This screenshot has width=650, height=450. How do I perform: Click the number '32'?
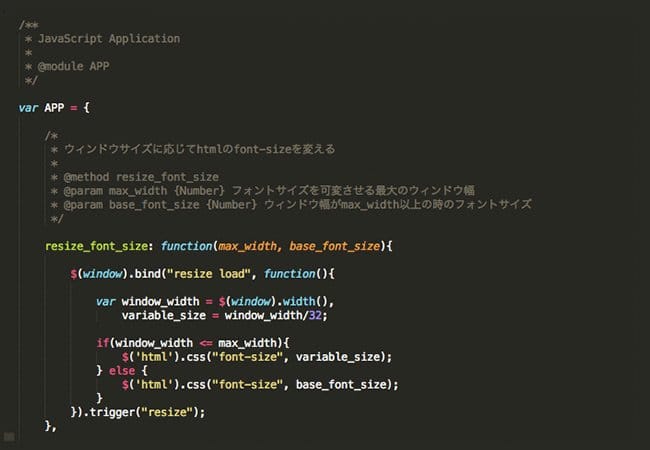coord(315,315)
